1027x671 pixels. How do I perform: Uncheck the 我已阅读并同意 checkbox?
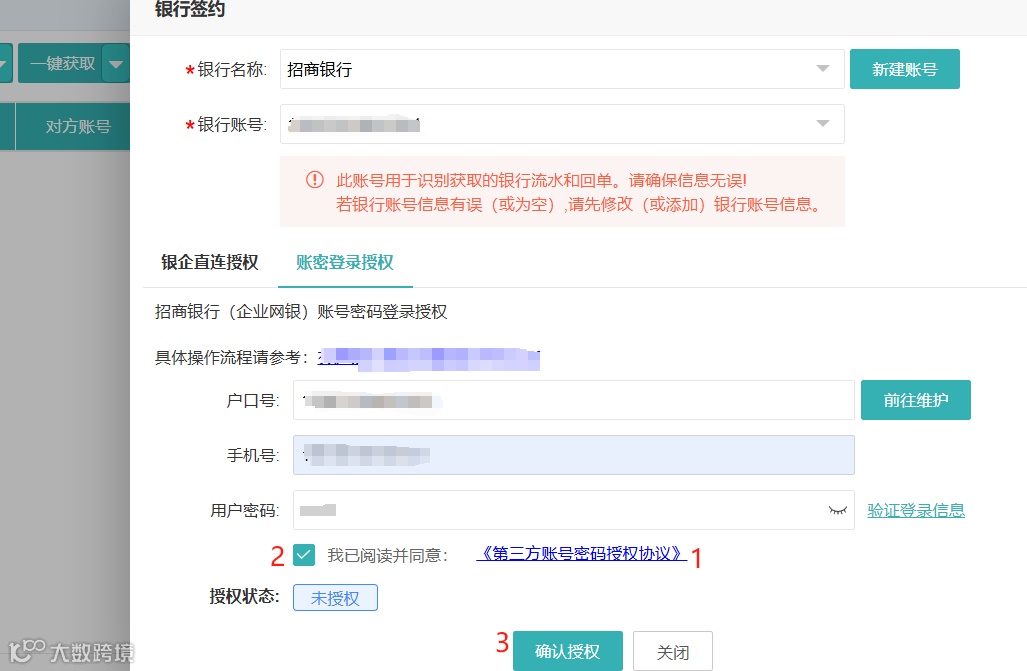pos(304,555)
